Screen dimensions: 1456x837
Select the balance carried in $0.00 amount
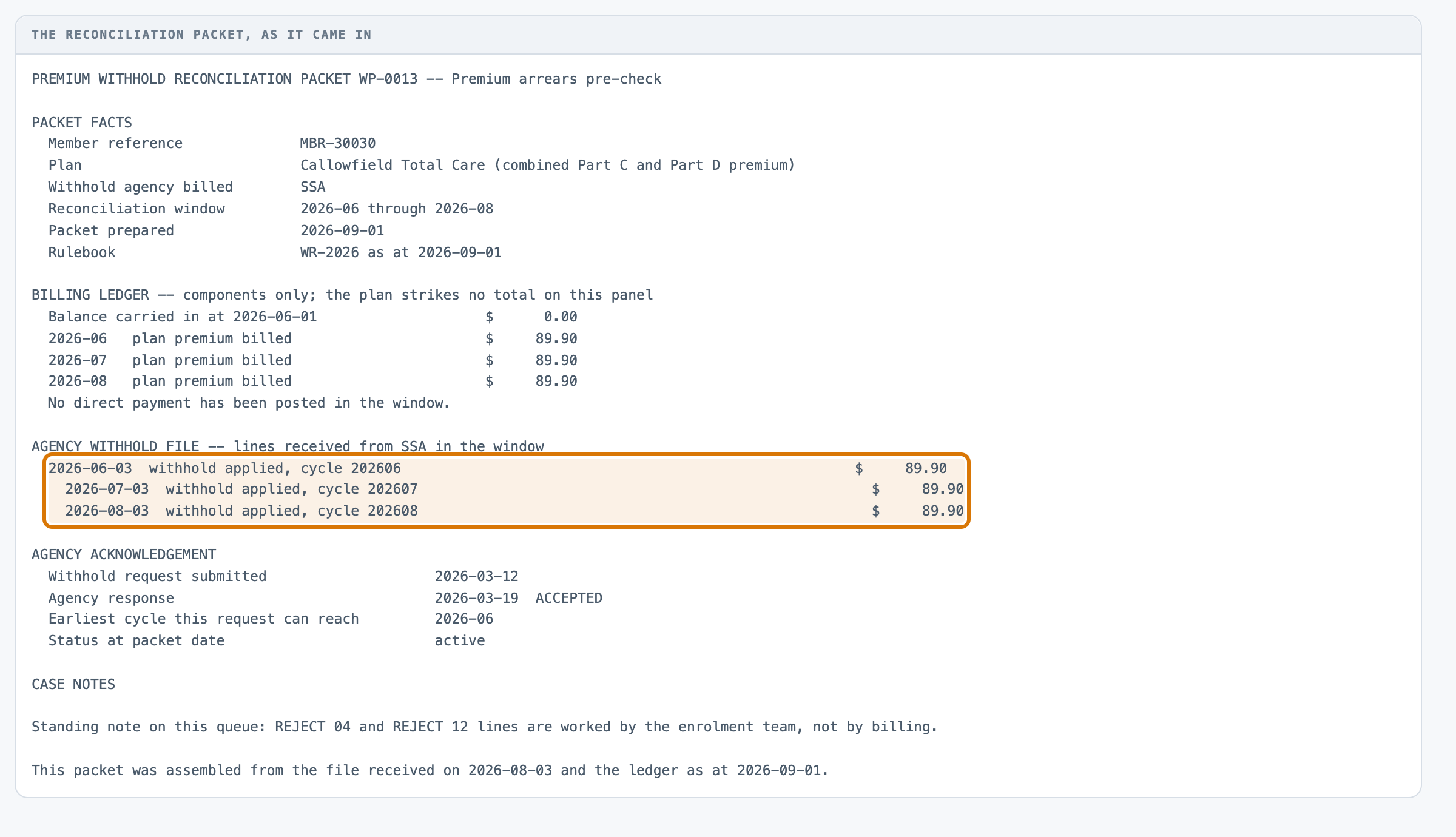tap(531, 317)
